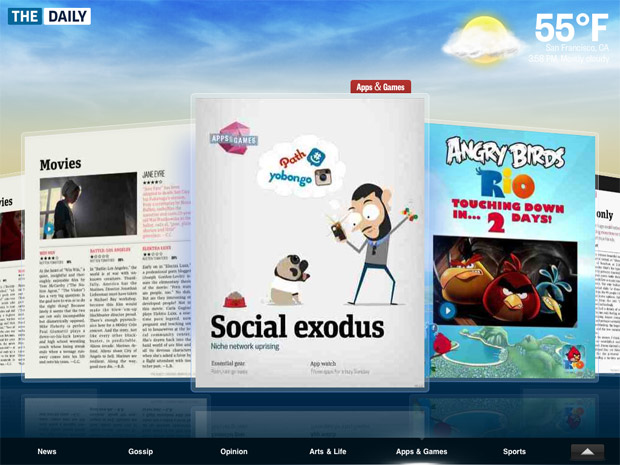Select the red Apps & Games section tab
The width and height of the screenshot is (620, 465).
click(x=380, y=87)
